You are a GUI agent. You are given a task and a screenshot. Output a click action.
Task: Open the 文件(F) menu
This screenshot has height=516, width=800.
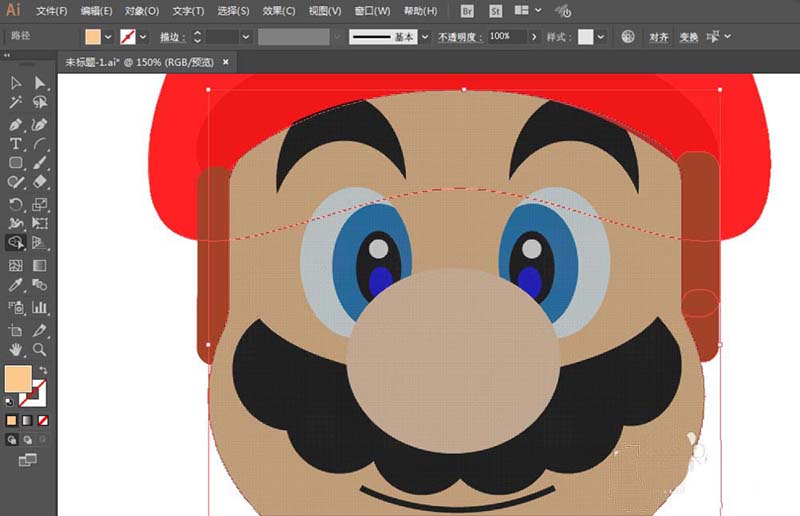[52, 11]
